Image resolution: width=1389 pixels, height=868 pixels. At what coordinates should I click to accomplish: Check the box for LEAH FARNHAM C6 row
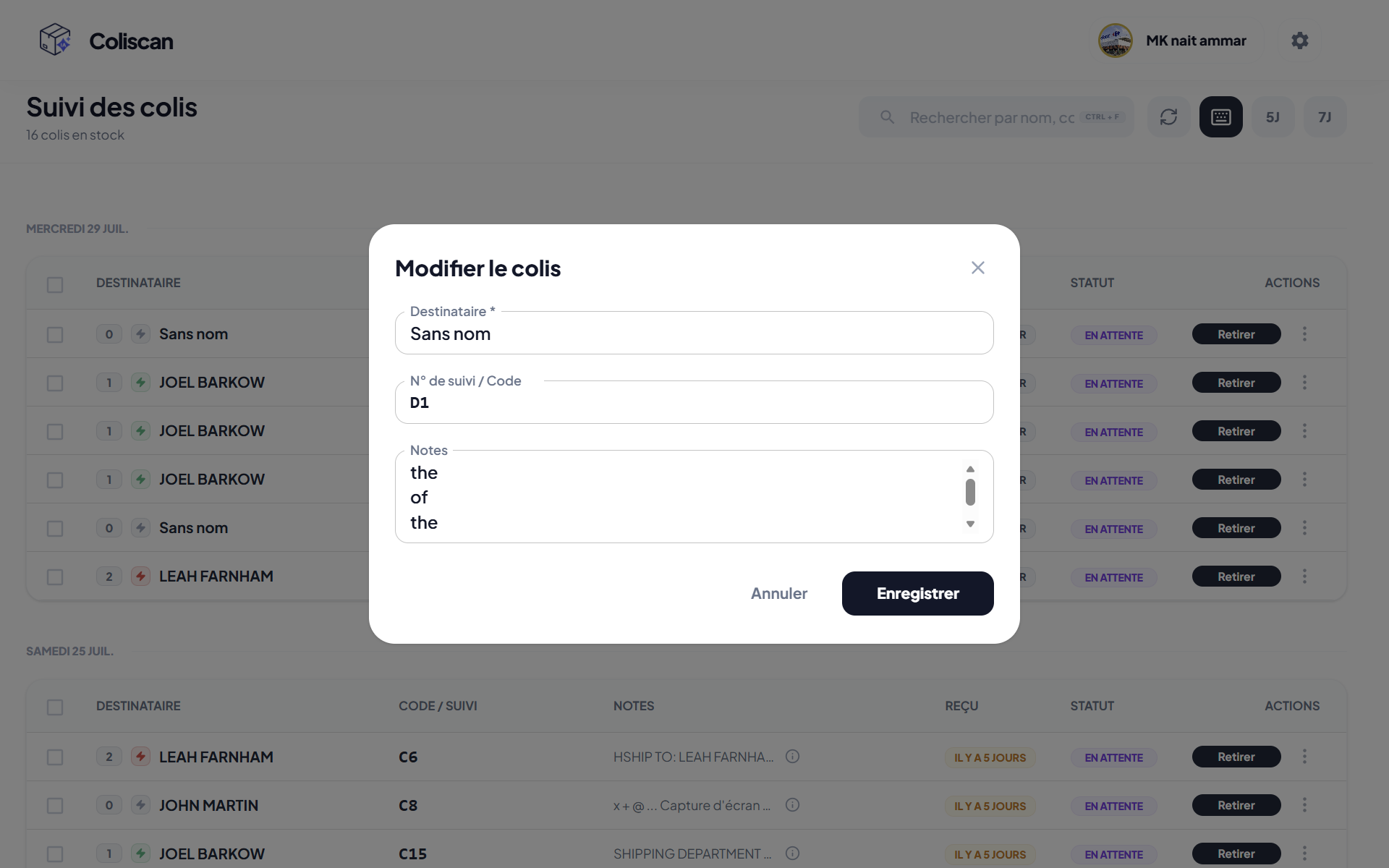(x=55, y=757)
